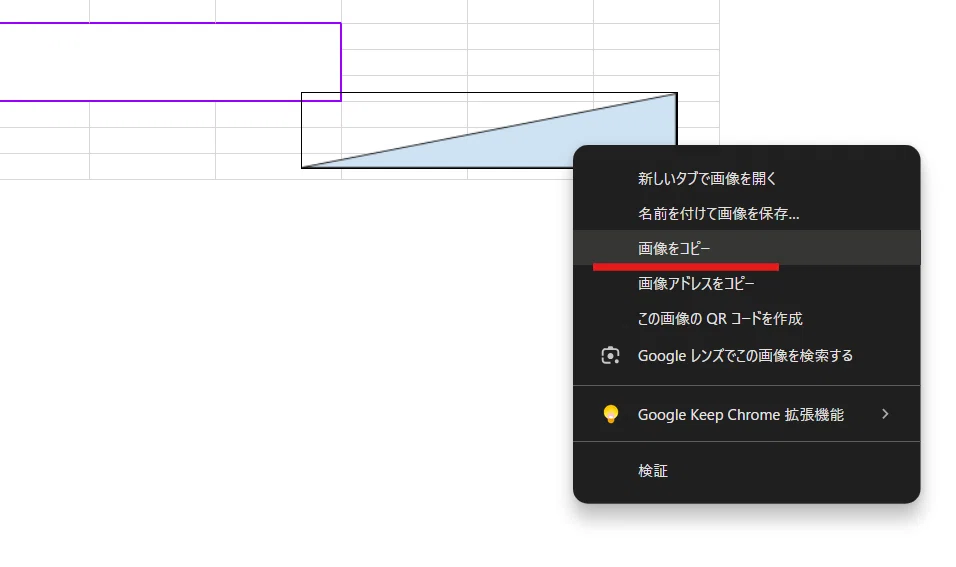
Task: Choose 名前を付けて画像を保存 menu entry
Action: click(x=746, y=213)
